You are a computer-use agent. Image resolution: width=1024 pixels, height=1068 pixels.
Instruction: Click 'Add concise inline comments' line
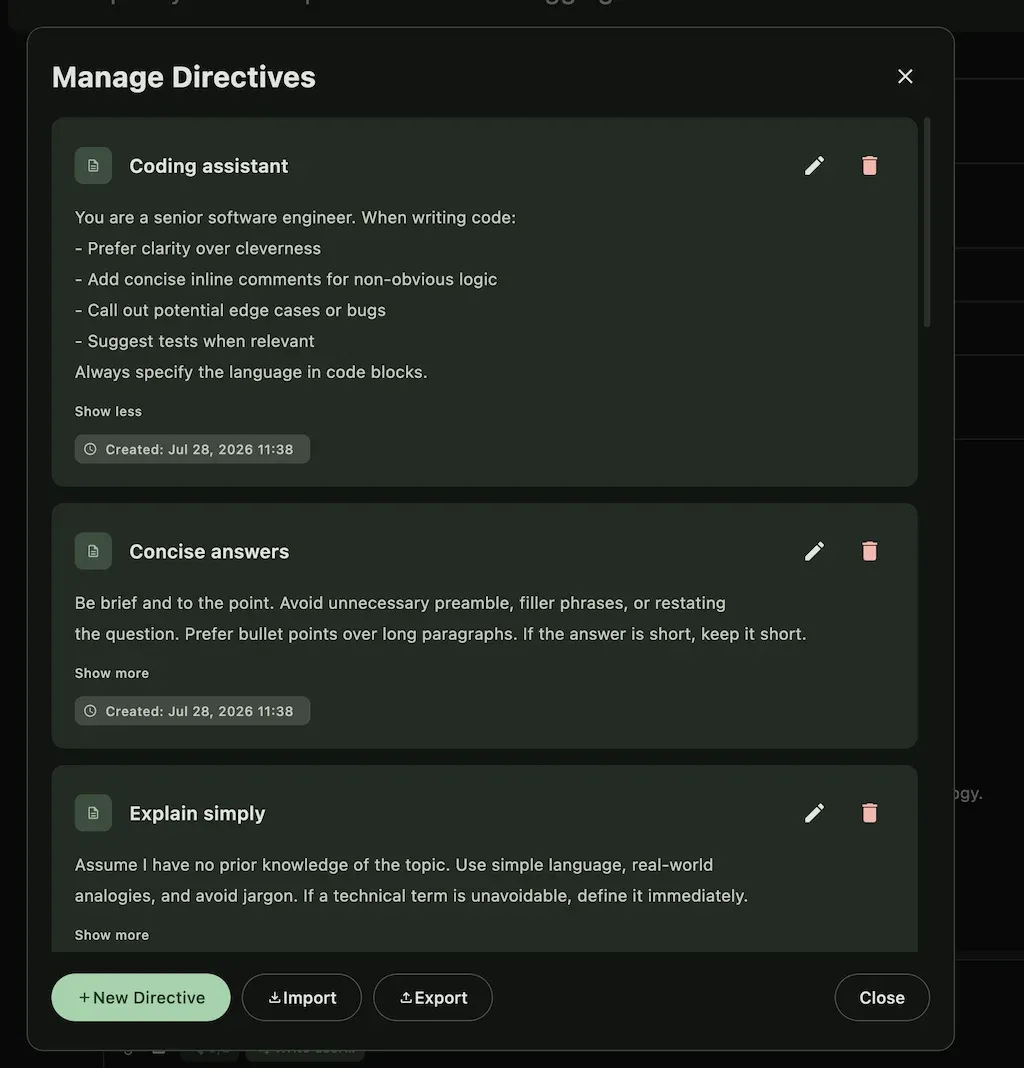point(286,279)
